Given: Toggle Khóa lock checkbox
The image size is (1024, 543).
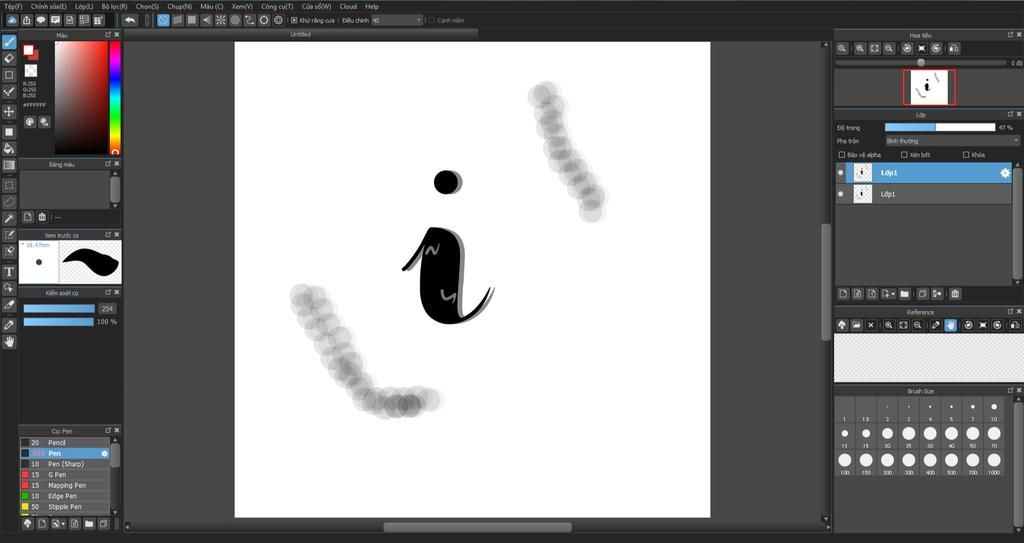Looking at the screenshot, I should coord(966,155).
